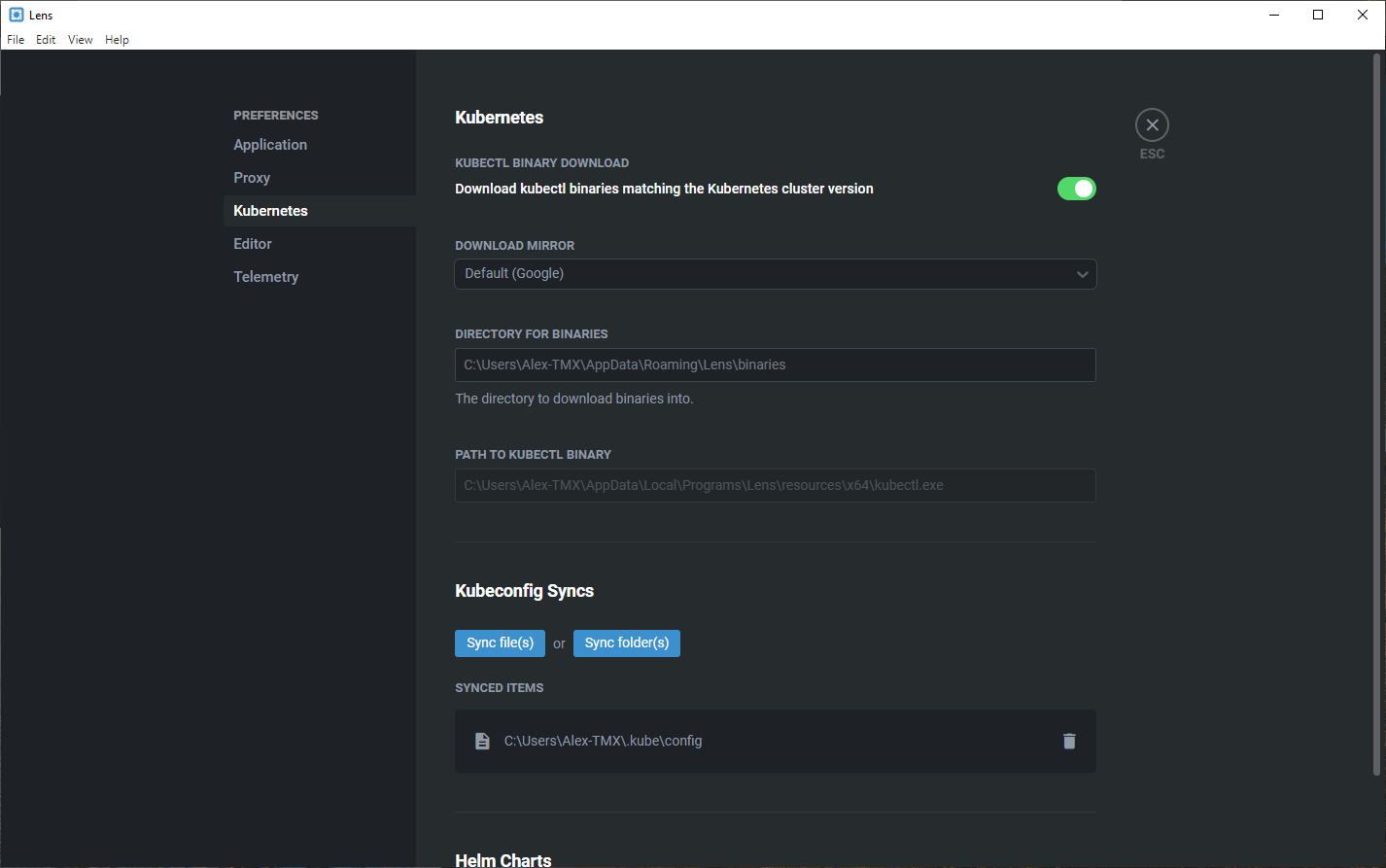The image size is (1386, 868).
Task: Click the Helm Charts heading
Action: pos(503,860)
